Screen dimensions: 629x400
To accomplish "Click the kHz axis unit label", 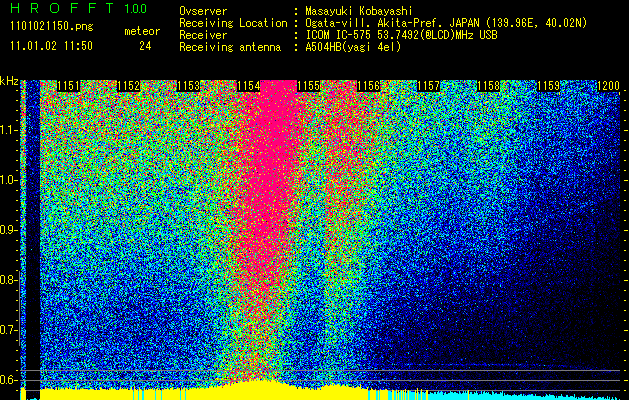I will pos(9,81).
